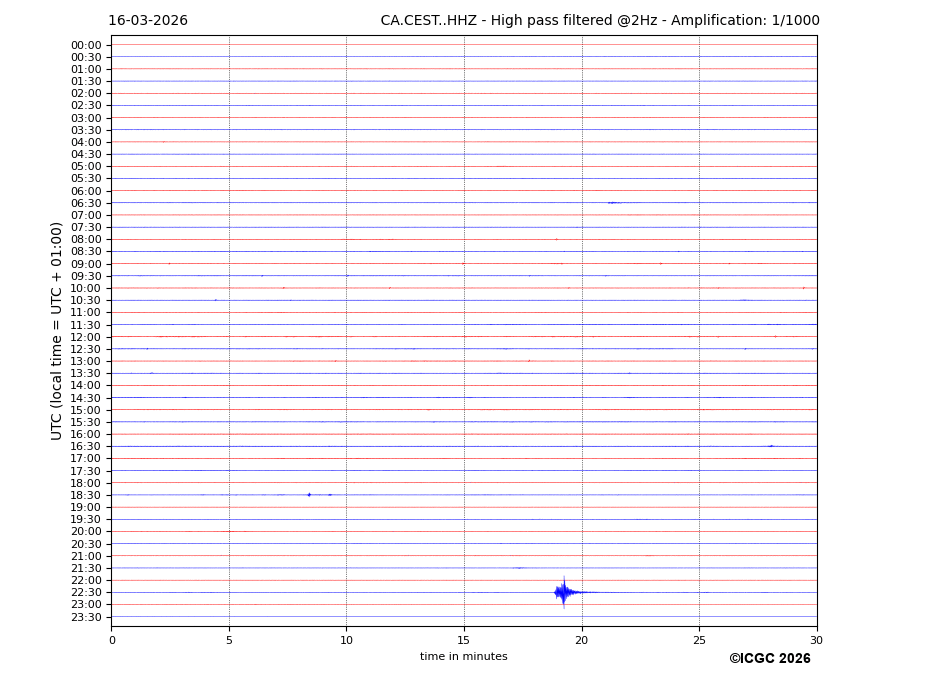Click the 09:00 time label on the left axis
Image resolution: width=927 pixels, height=696 pixels.
point(86,264)
